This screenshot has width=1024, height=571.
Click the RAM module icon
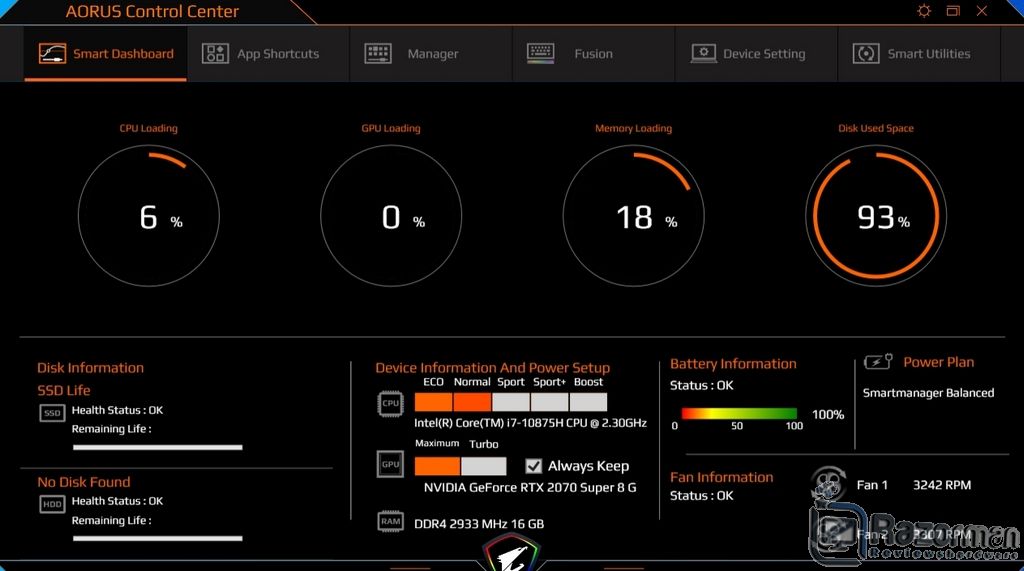[x=391, y=521]
